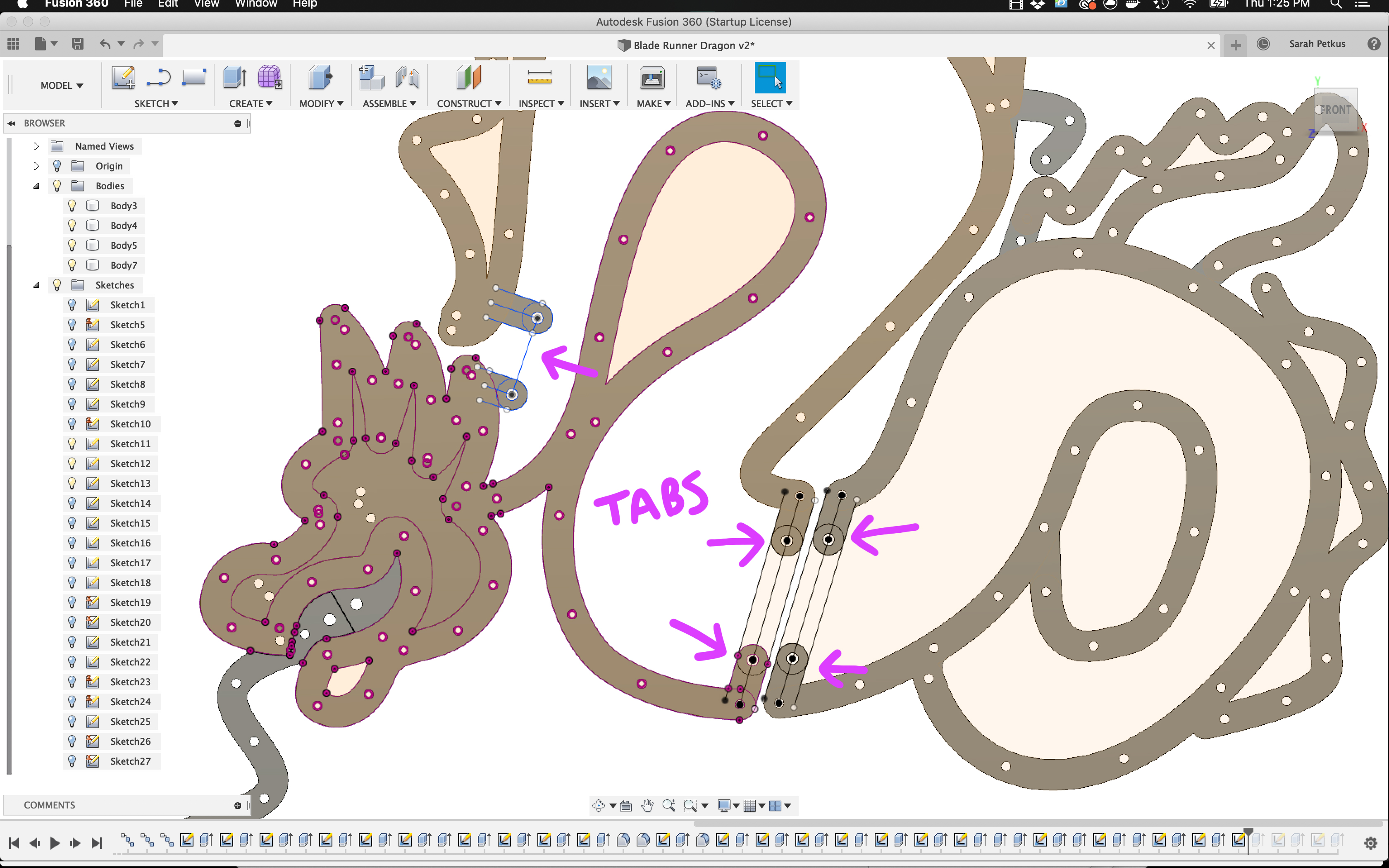Click the Sarah Petkus account name

[1317, 44]
